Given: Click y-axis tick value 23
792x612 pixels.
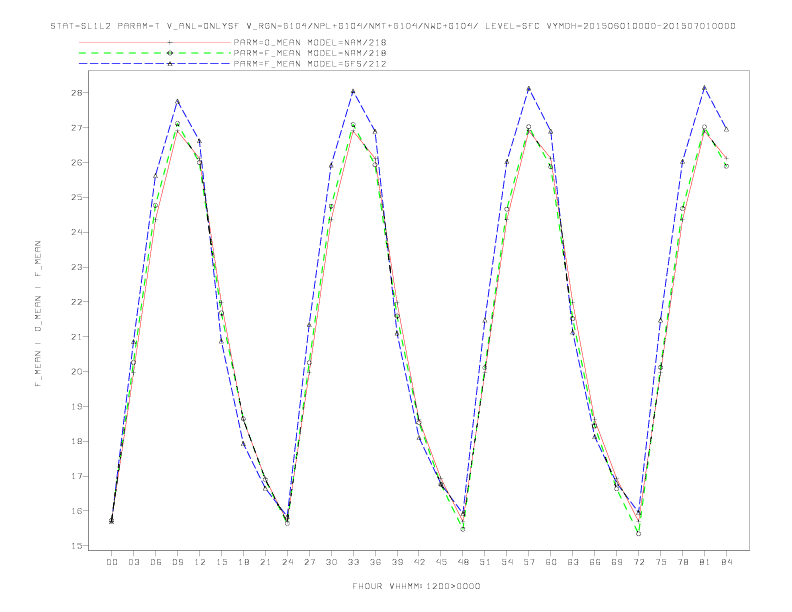Looking at the screenshot, I should [78, 267].
